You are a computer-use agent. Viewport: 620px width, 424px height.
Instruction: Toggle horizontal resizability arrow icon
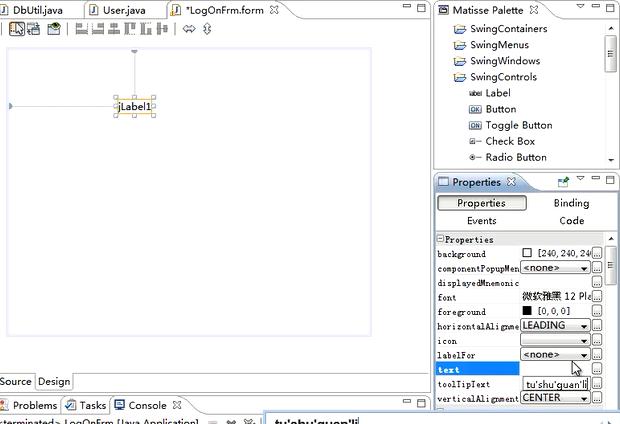[189, 29]
